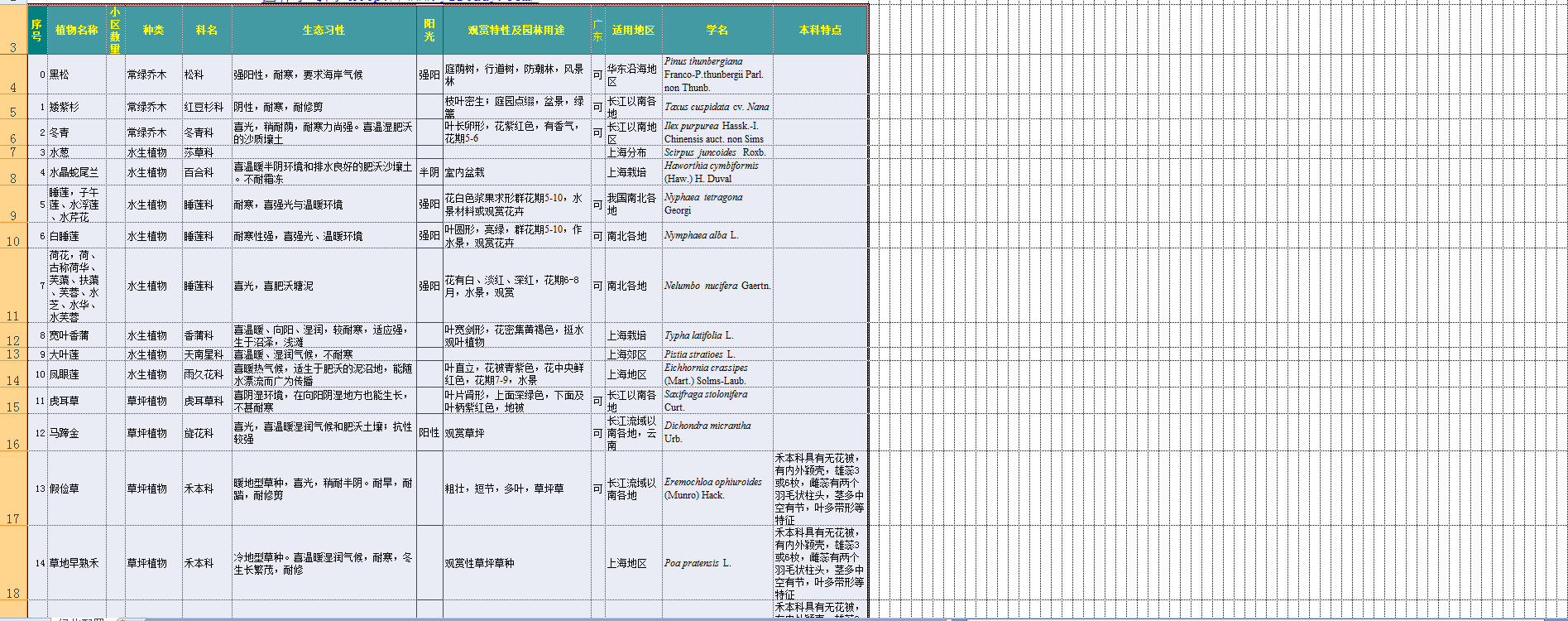The height and width of the screenshot is (621, 1568).
Task: Click the Typha latifolia L. cell
Action: 717,335
